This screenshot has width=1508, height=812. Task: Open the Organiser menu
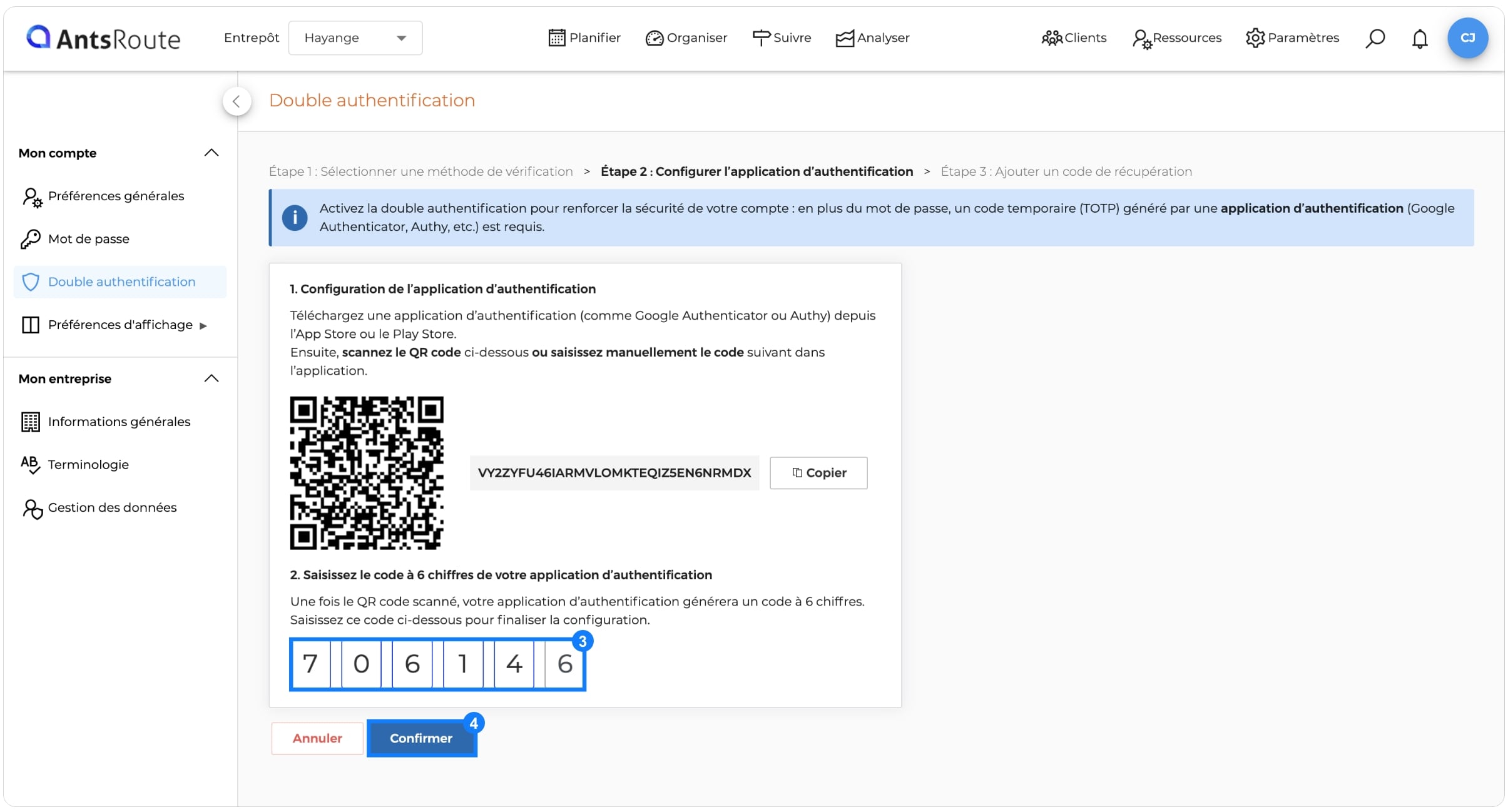tap(686, 38)
